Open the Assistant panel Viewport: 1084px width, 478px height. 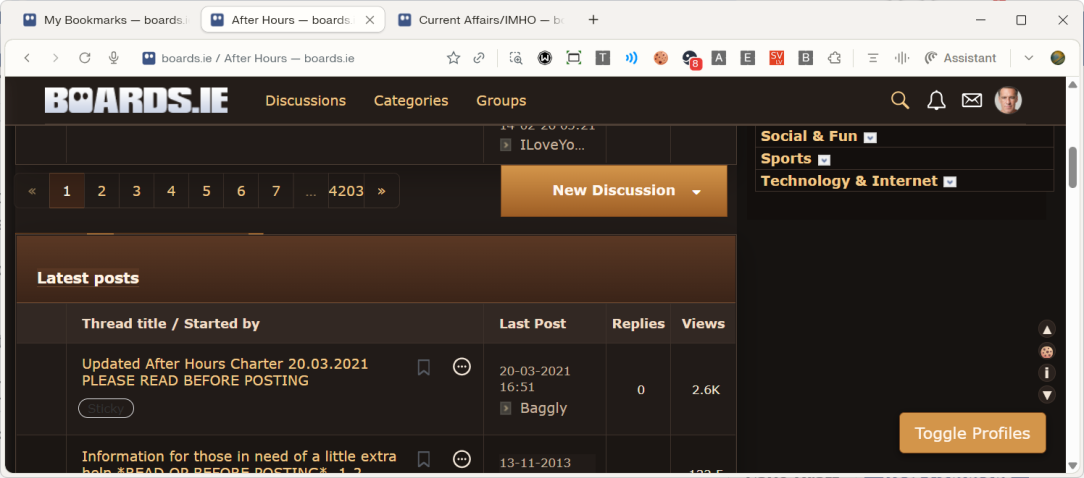click(x=960, y=58)
